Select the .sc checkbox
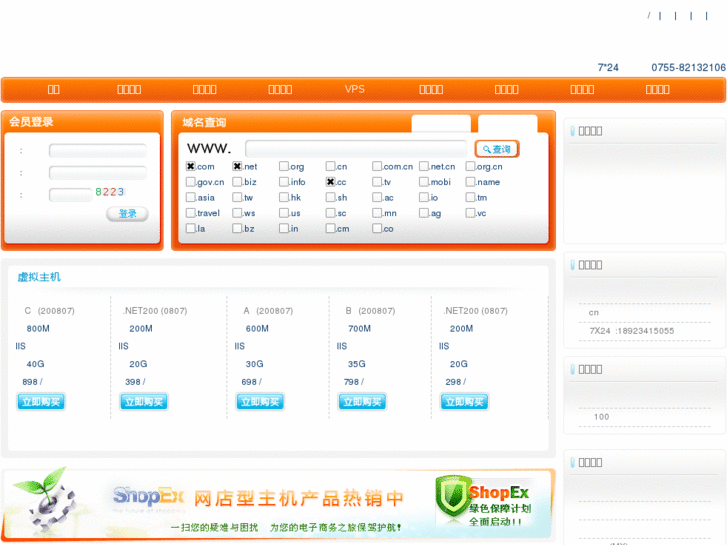Viewport: 727px width, 545px height. coord(330,213)
